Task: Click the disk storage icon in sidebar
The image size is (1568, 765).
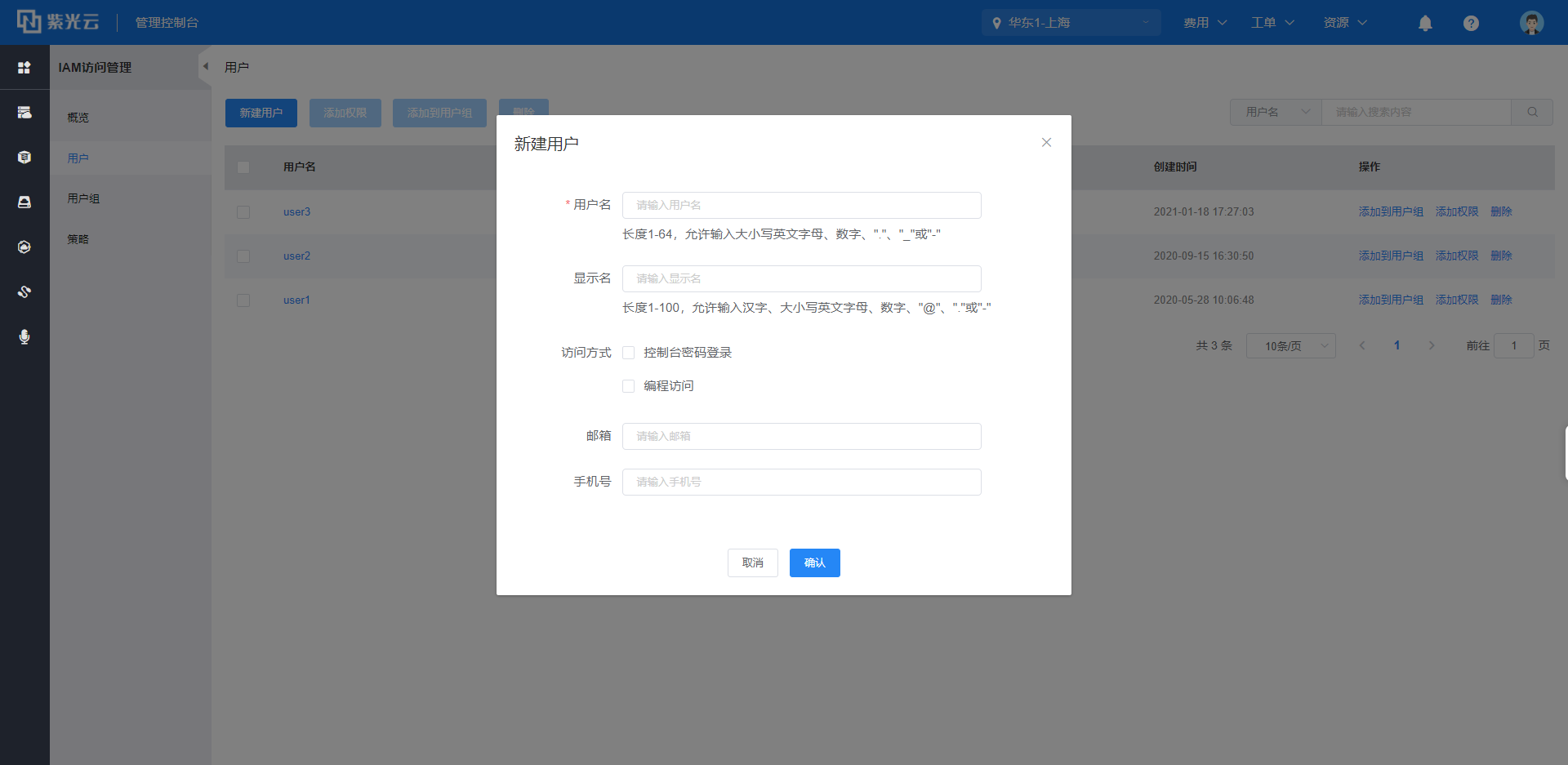Action: tap(24, 202)
